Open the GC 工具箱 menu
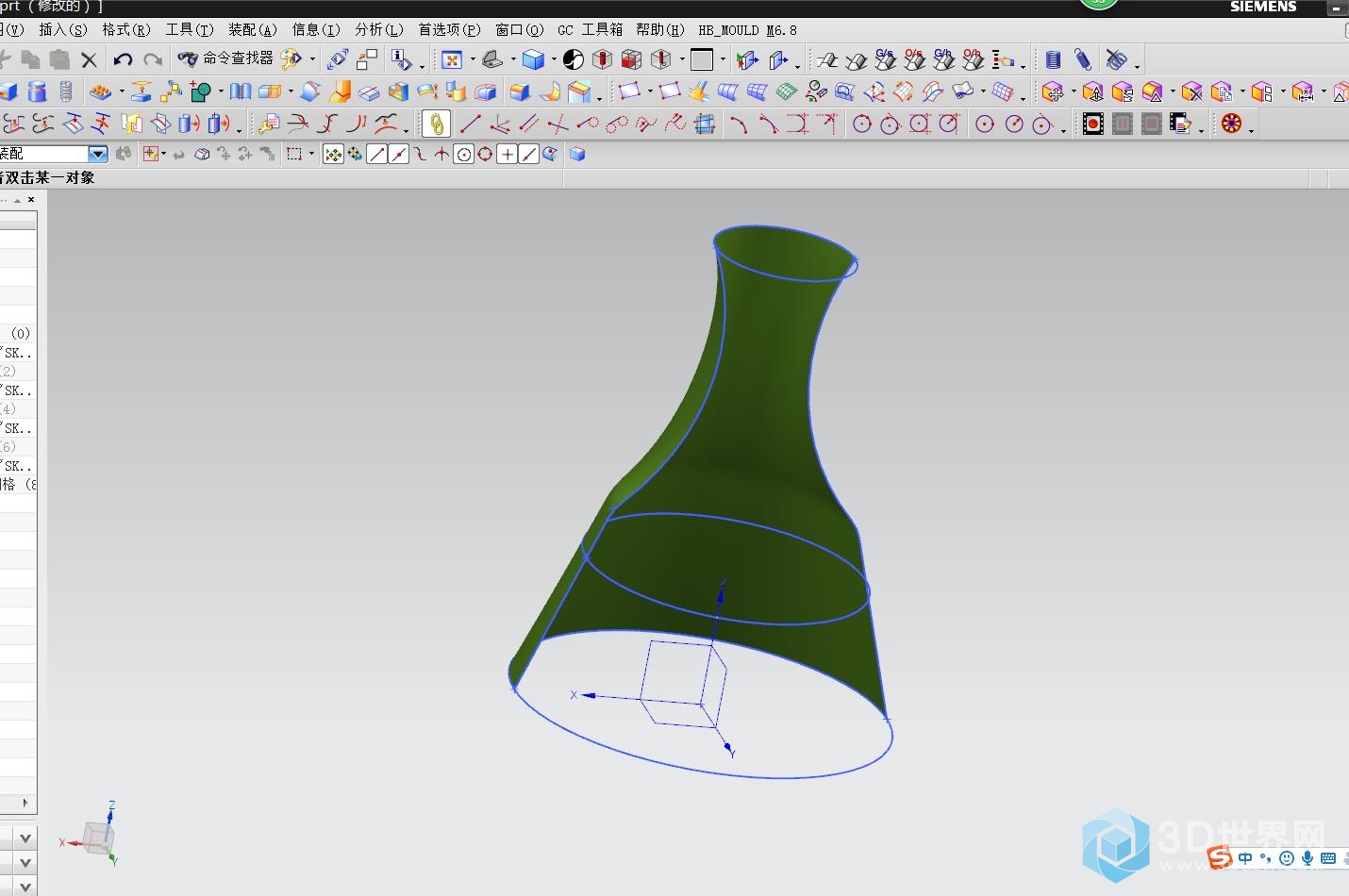Screen dimensions: 1349x896 (591, 30)
